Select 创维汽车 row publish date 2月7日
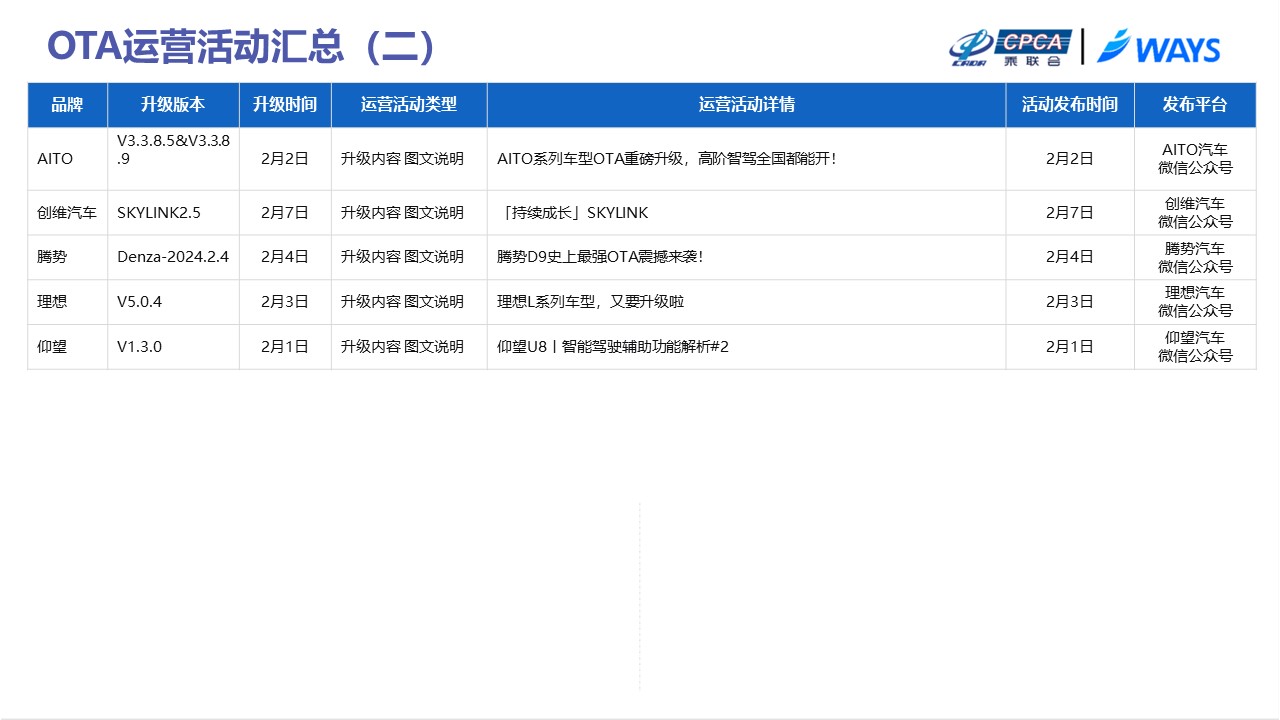1280x720 pixels. coord(1070,213)
